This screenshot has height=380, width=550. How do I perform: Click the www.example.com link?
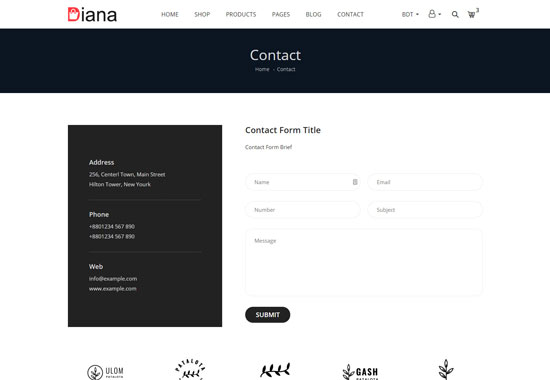point(113,288)
